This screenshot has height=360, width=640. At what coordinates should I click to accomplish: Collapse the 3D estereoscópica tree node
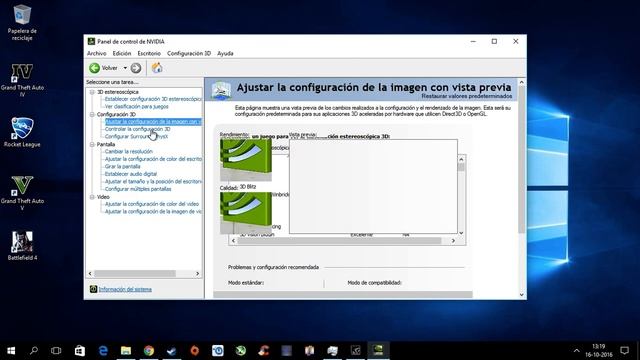92,92
